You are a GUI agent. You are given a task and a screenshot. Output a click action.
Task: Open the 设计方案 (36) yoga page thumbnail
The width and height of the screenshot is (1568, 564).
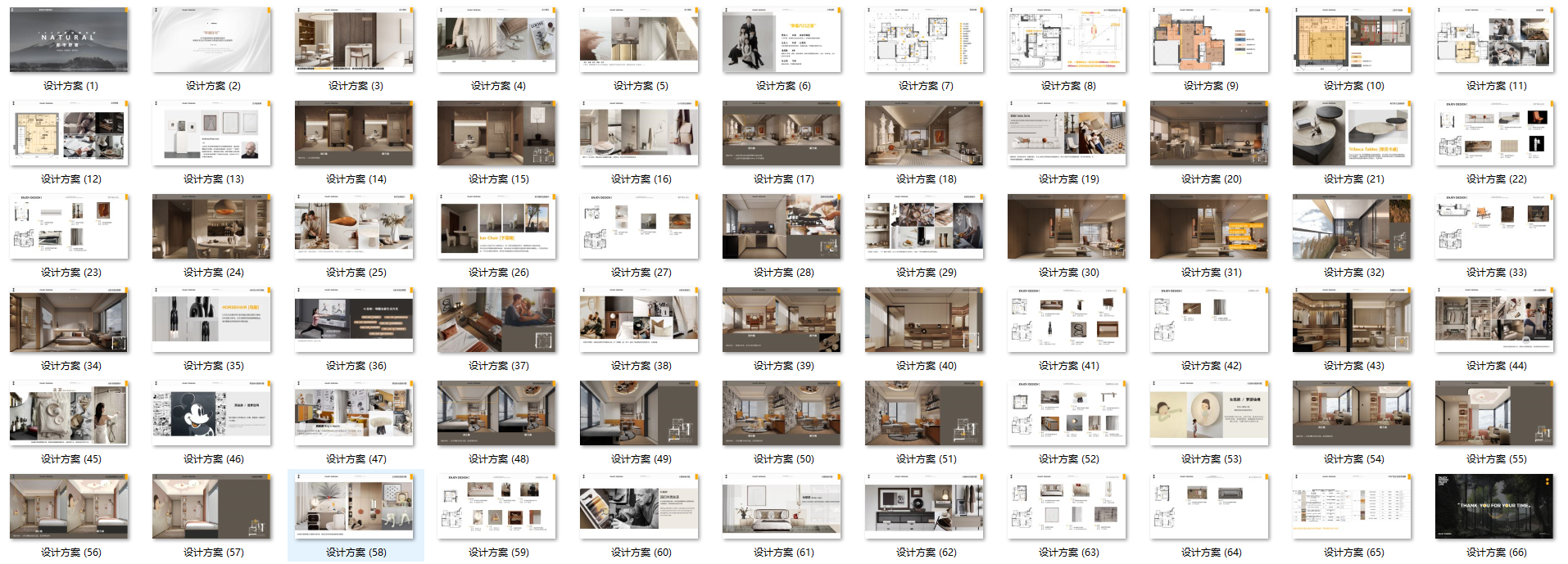[354, 320]
